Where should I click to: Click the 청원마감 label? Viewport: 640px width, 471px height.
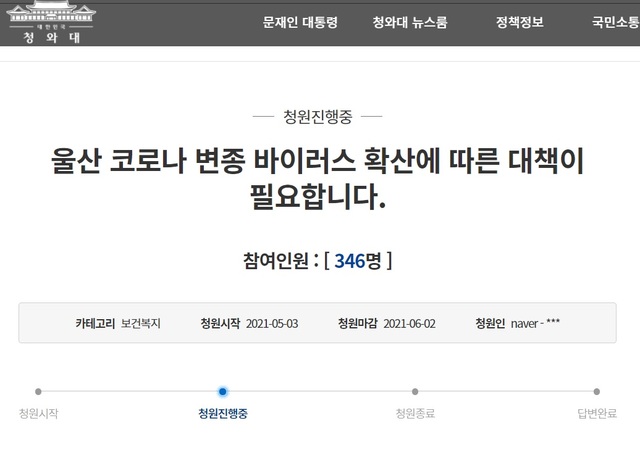tap(358, 324)
